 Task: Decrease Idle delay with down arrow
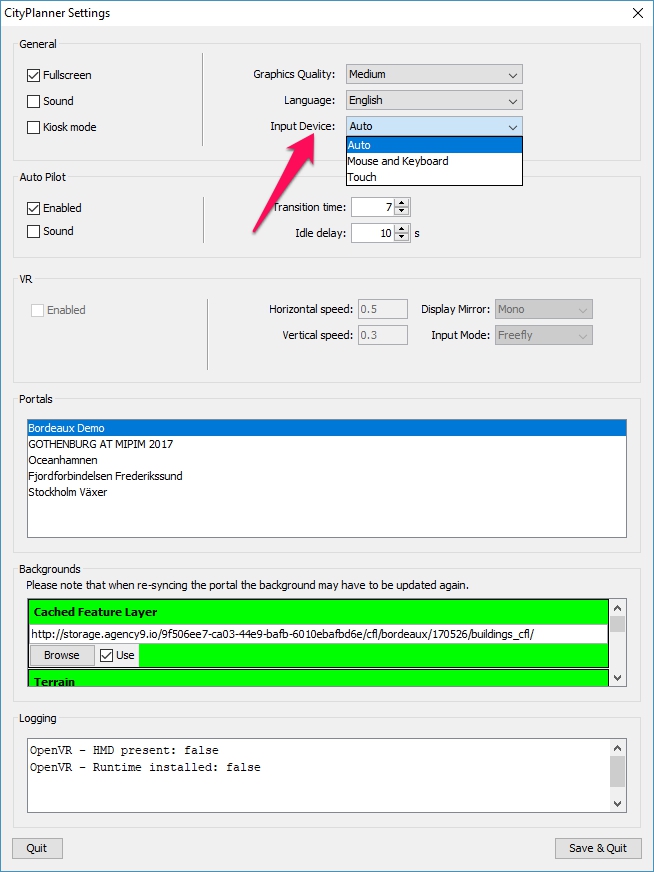point(402,237)
